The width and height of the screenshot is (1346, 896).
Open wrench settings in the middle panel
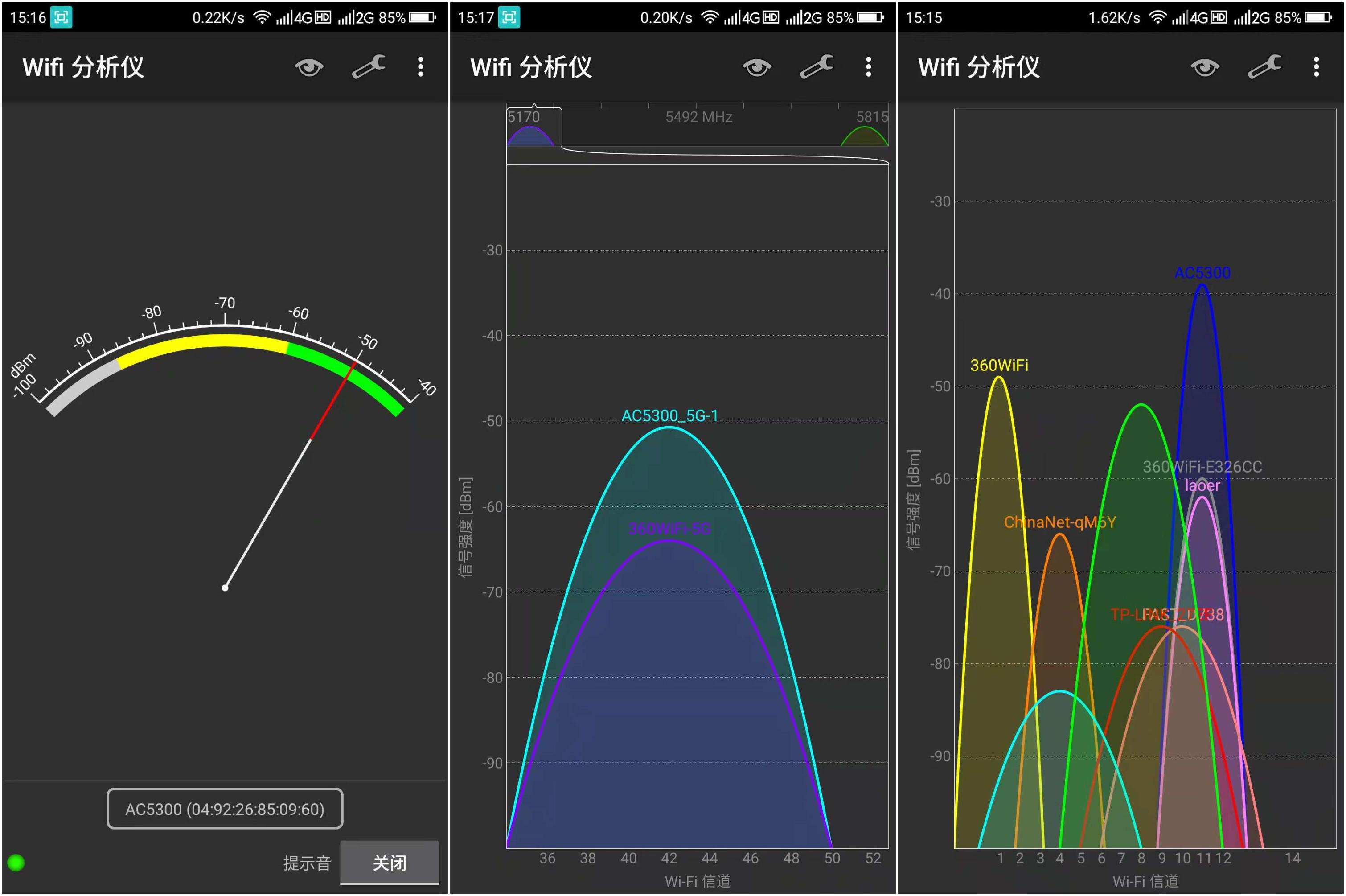point(817,67)
